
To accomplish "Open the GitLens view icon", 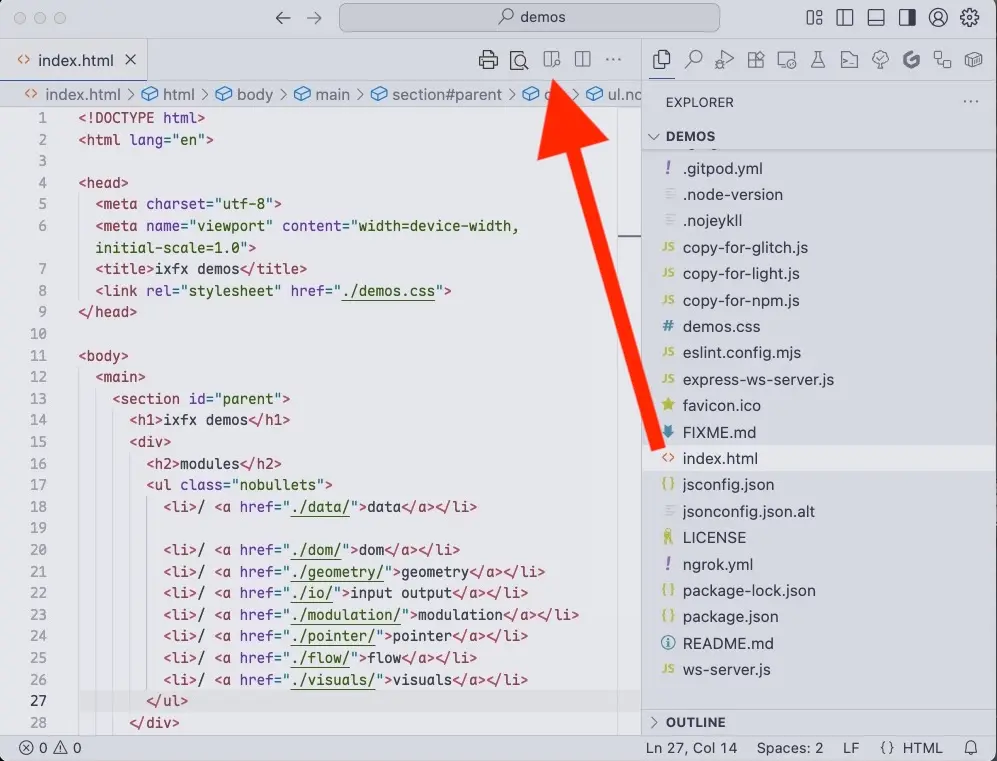I will click(x=911, y=60).
